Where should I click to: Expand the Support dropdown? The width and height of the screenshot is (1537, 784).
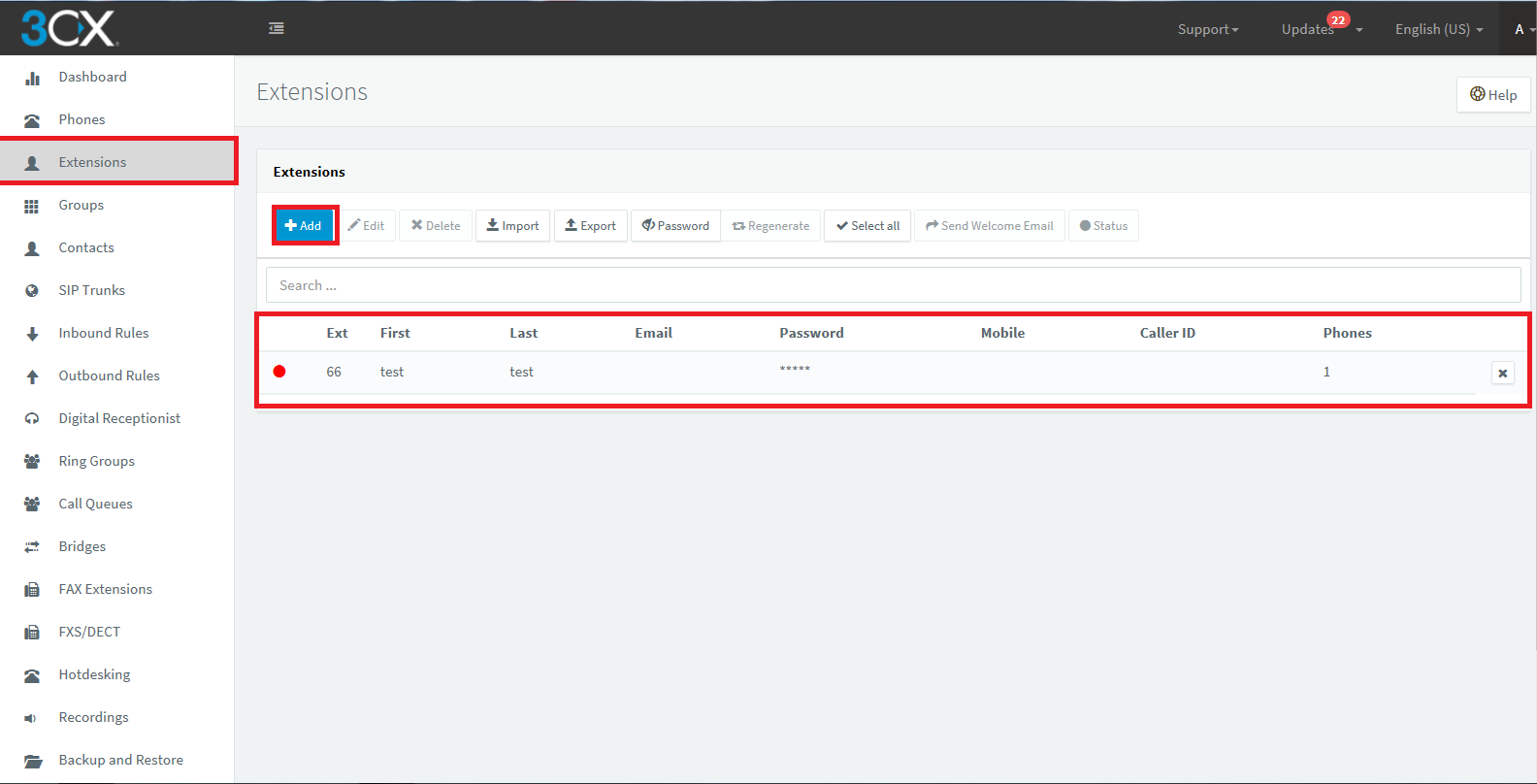point(1208,29)
